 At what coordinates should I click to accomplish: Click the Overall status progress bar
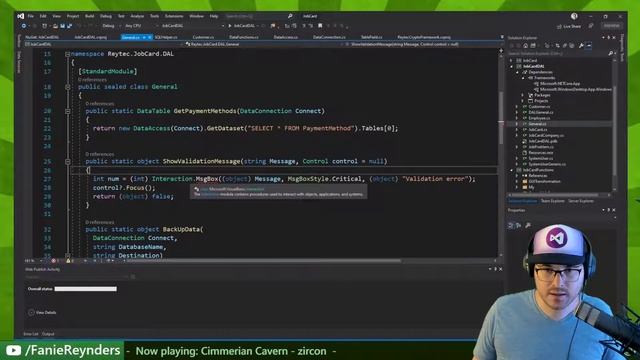click(86, 289)
